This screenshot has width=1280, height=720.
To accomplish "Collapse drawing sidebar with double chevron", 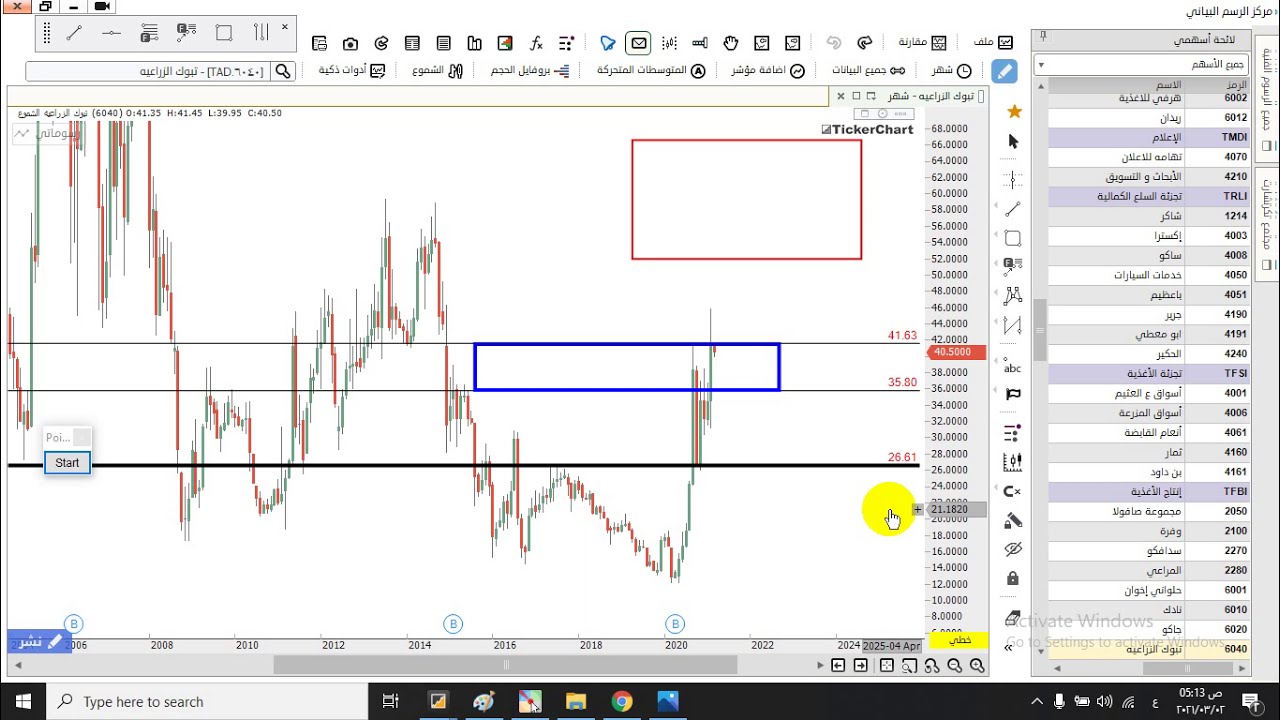I will [x=1008, y=647].
